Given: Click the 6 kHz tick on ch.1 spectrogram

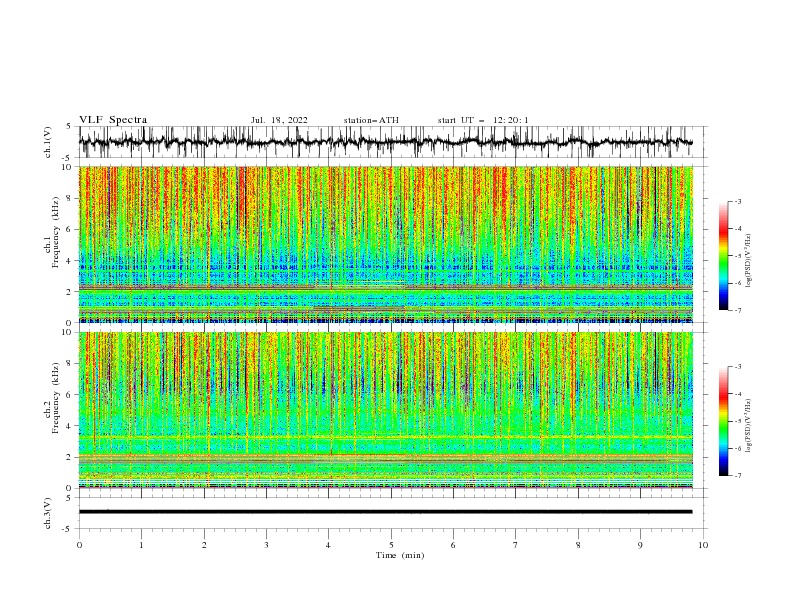Looking at the screenshot, I should click(x=70, y=230).
